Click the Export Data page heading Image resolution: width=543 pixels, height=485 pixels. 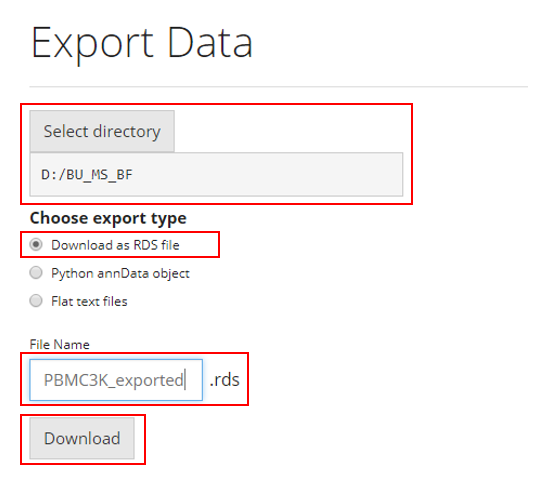142,43
